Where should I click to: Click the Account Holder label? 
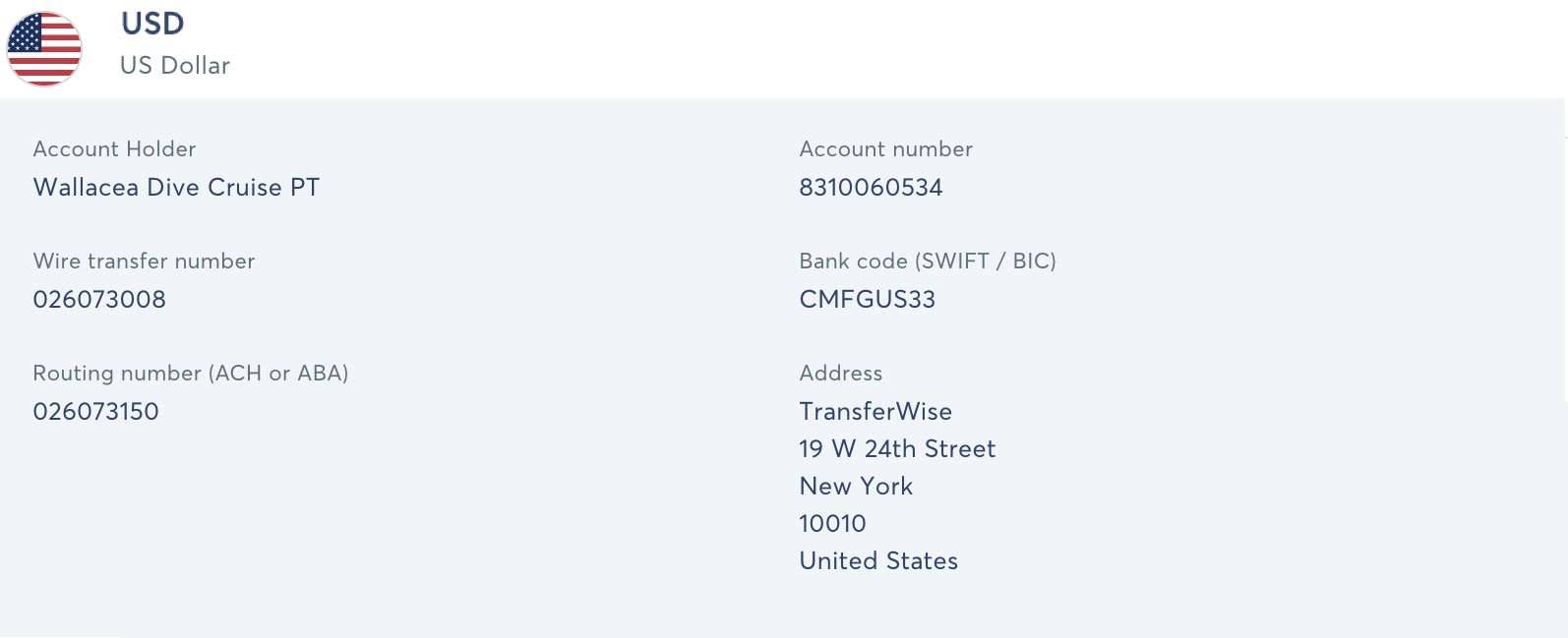tap(115, 149)
